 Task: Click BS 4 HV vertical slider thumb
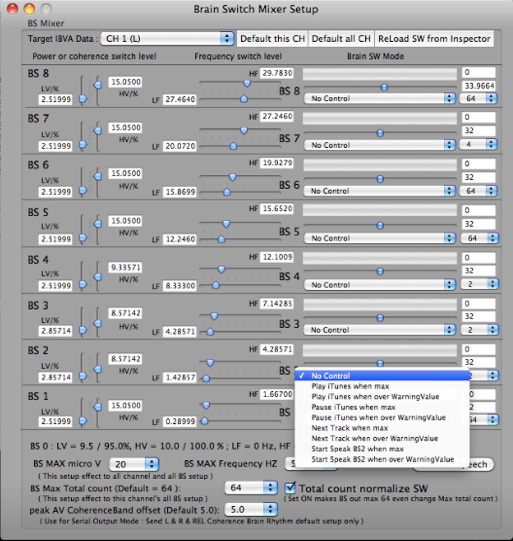click(98, 277)
